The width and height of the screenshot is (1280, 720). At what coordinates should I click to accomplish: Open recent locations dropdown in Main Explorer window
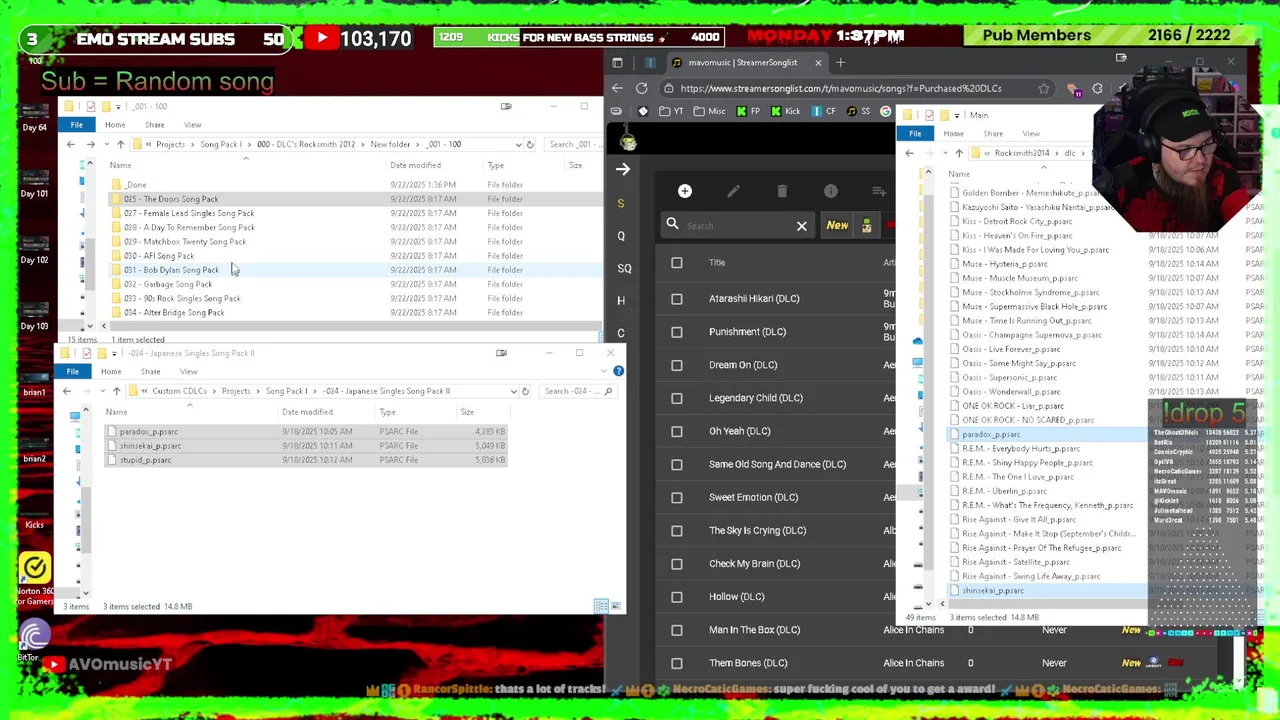[945, 153]
